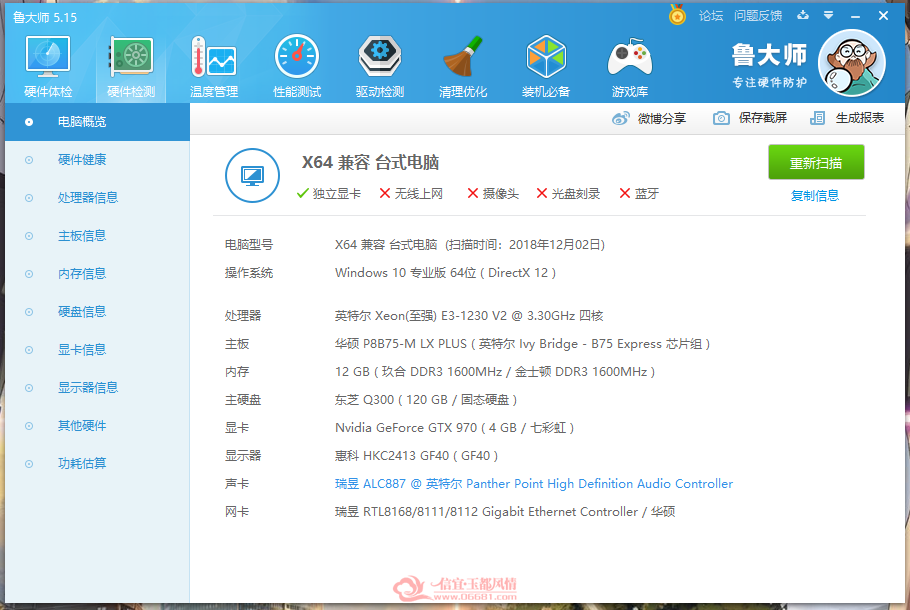This screenshot has height=610, width=910.
Task: Go to 主板信息 motherboard info
Action: click(x=98, y=236)
